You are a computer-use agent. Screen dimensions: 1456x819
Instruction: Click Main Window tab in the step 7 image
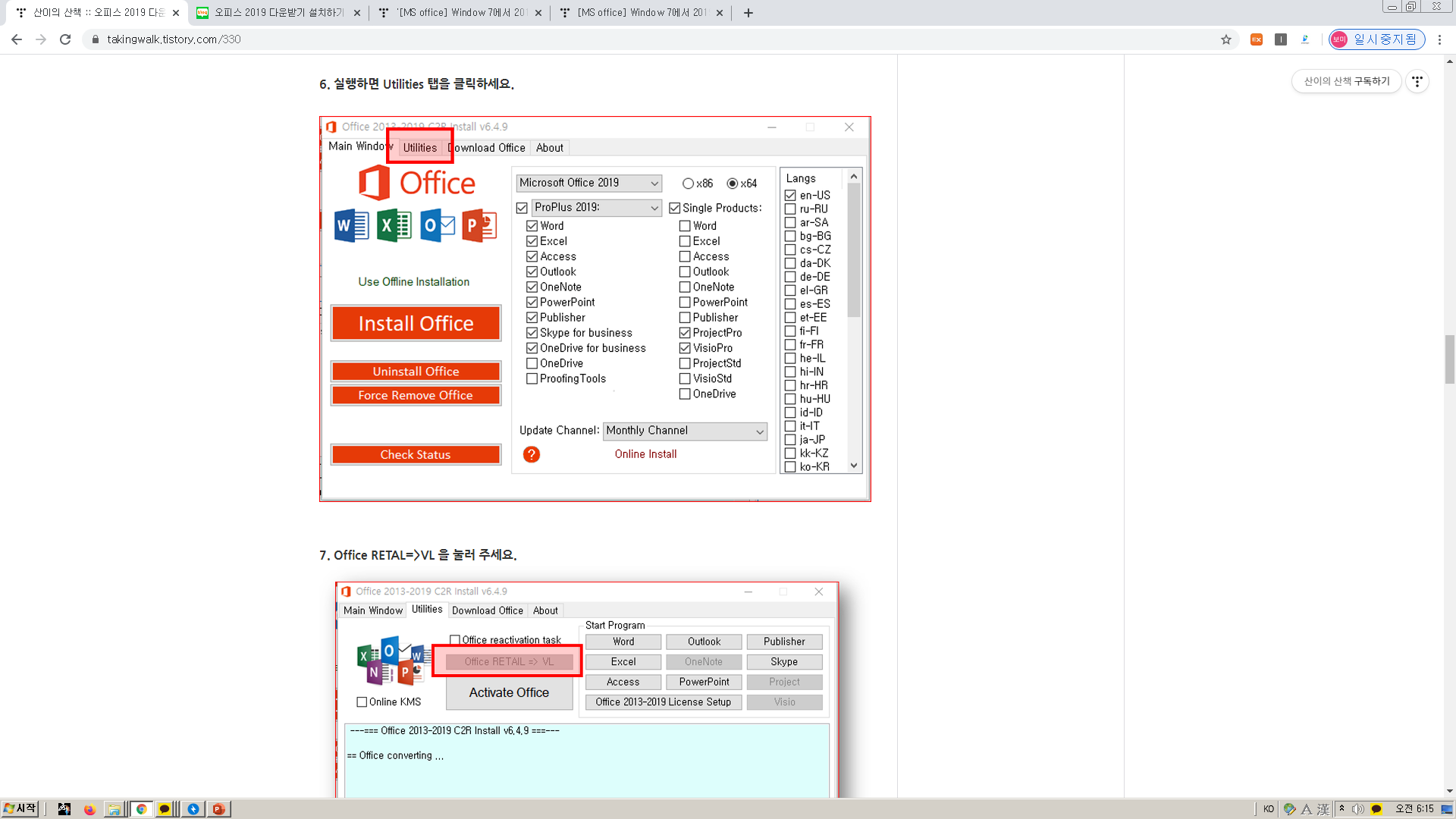tap(372, 610)
